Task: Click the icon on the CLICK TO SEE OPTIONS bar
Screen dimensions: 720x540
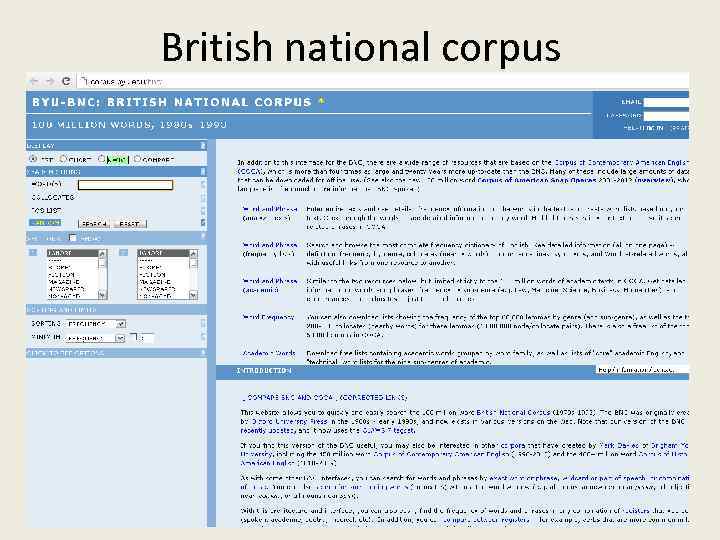Action: click(203, 353)
